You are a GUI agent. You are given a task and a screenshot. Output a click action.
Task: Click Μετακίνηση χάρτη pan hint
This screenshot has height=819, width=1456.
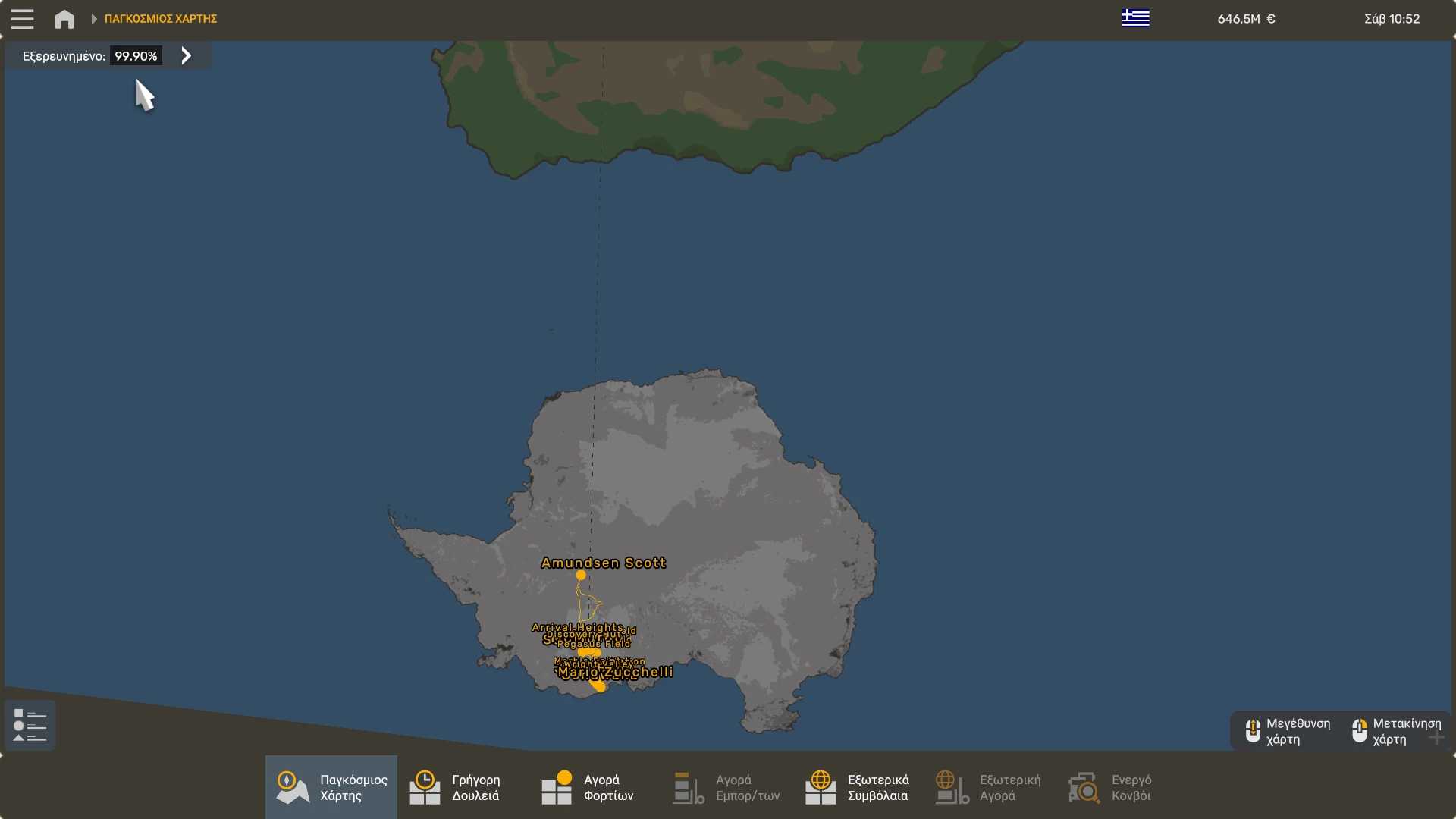tap(1397, 731)
